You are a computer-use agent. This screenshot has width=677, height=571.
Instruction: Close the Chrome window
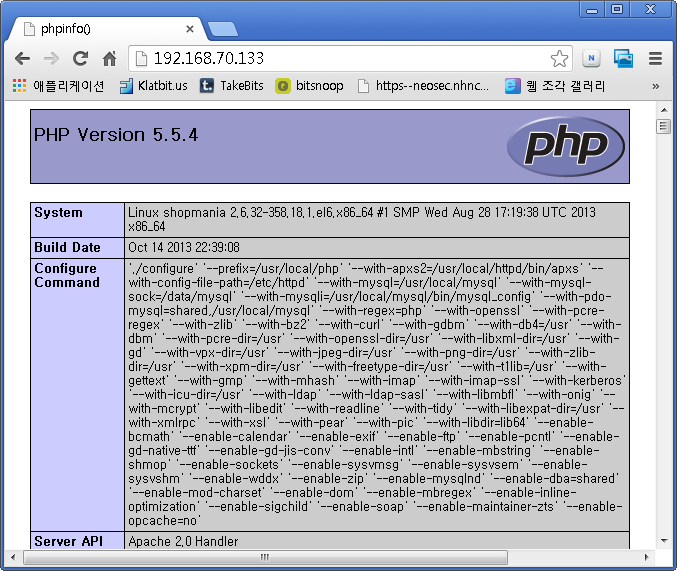650,9
